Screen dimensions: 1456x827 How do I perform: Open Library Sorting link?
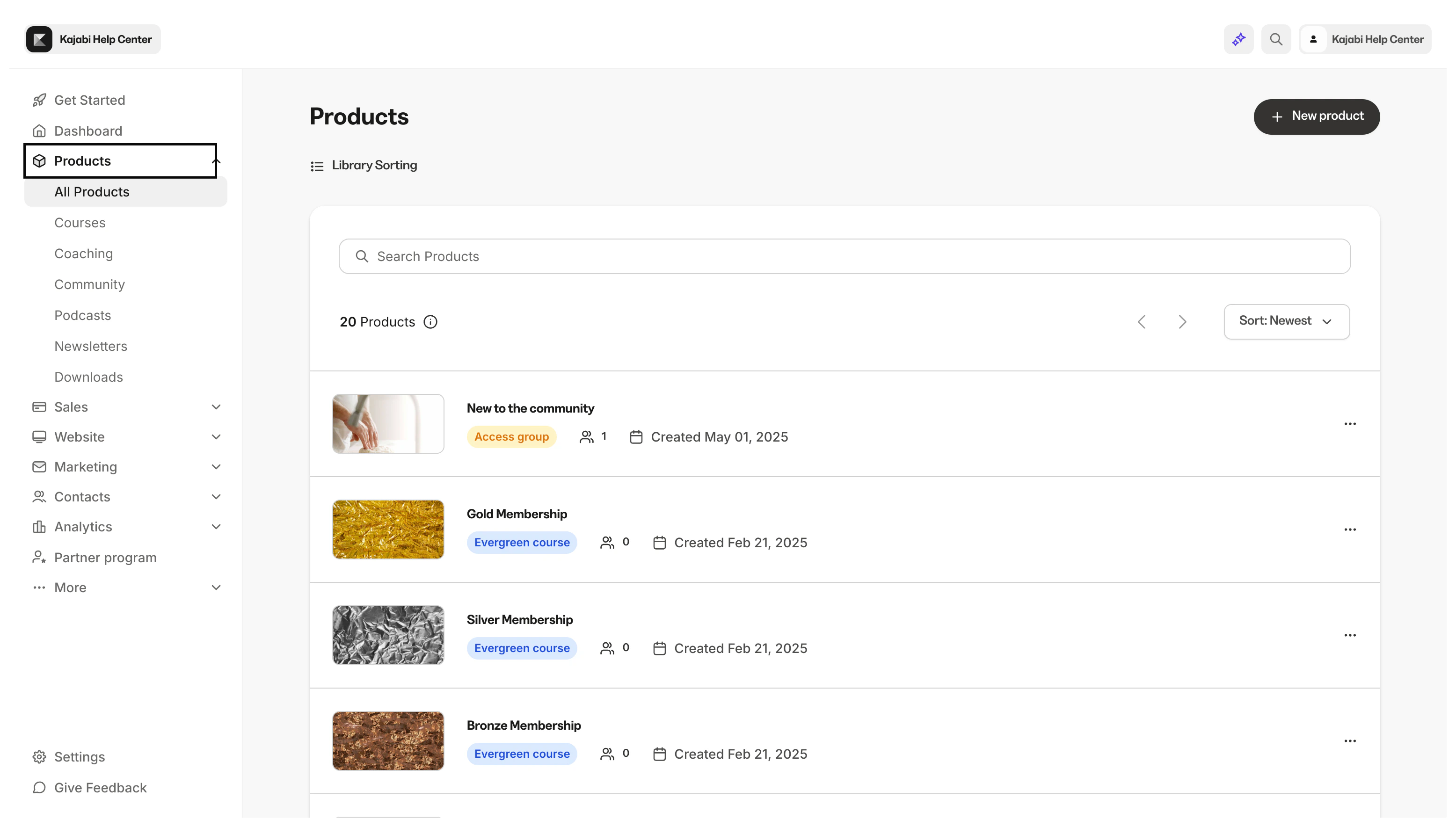tap(374, 165)
